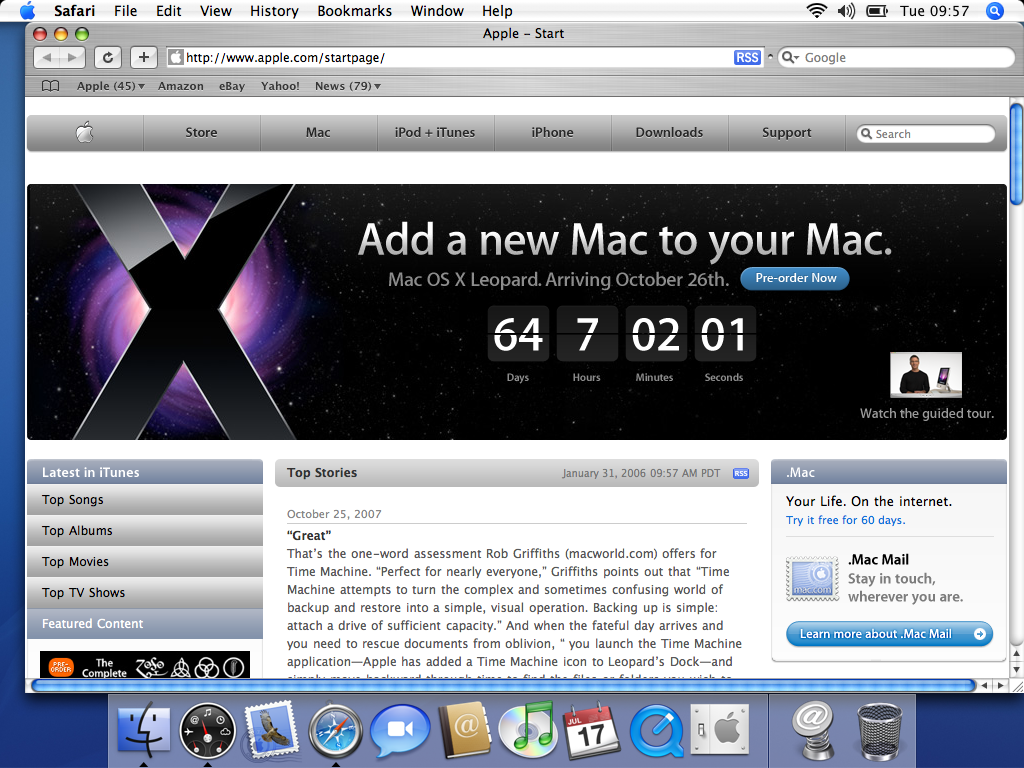Open the Yahoo! bookmark
The width and height of the screenshot is (1024, 768).
280,86
